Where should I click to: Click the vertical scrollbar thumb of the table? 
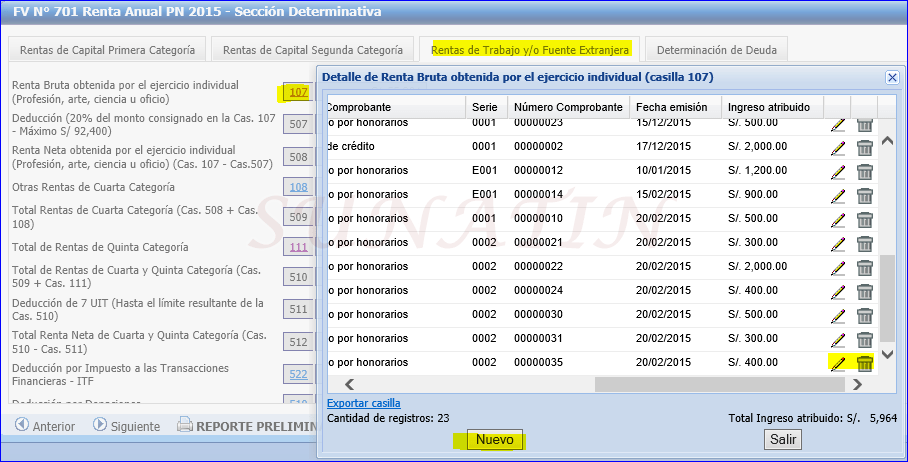(887, 298)
